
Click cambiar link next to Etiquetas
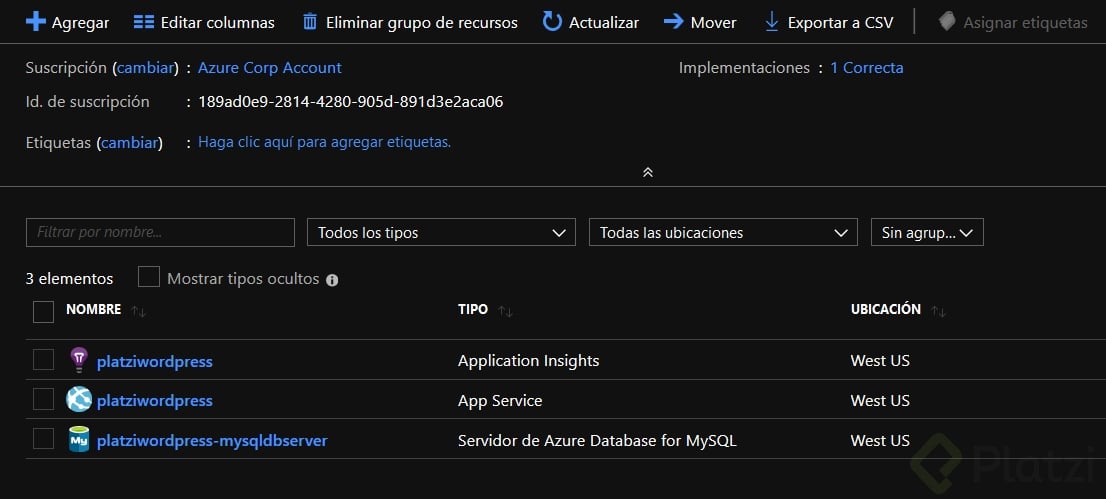[130, 143]
